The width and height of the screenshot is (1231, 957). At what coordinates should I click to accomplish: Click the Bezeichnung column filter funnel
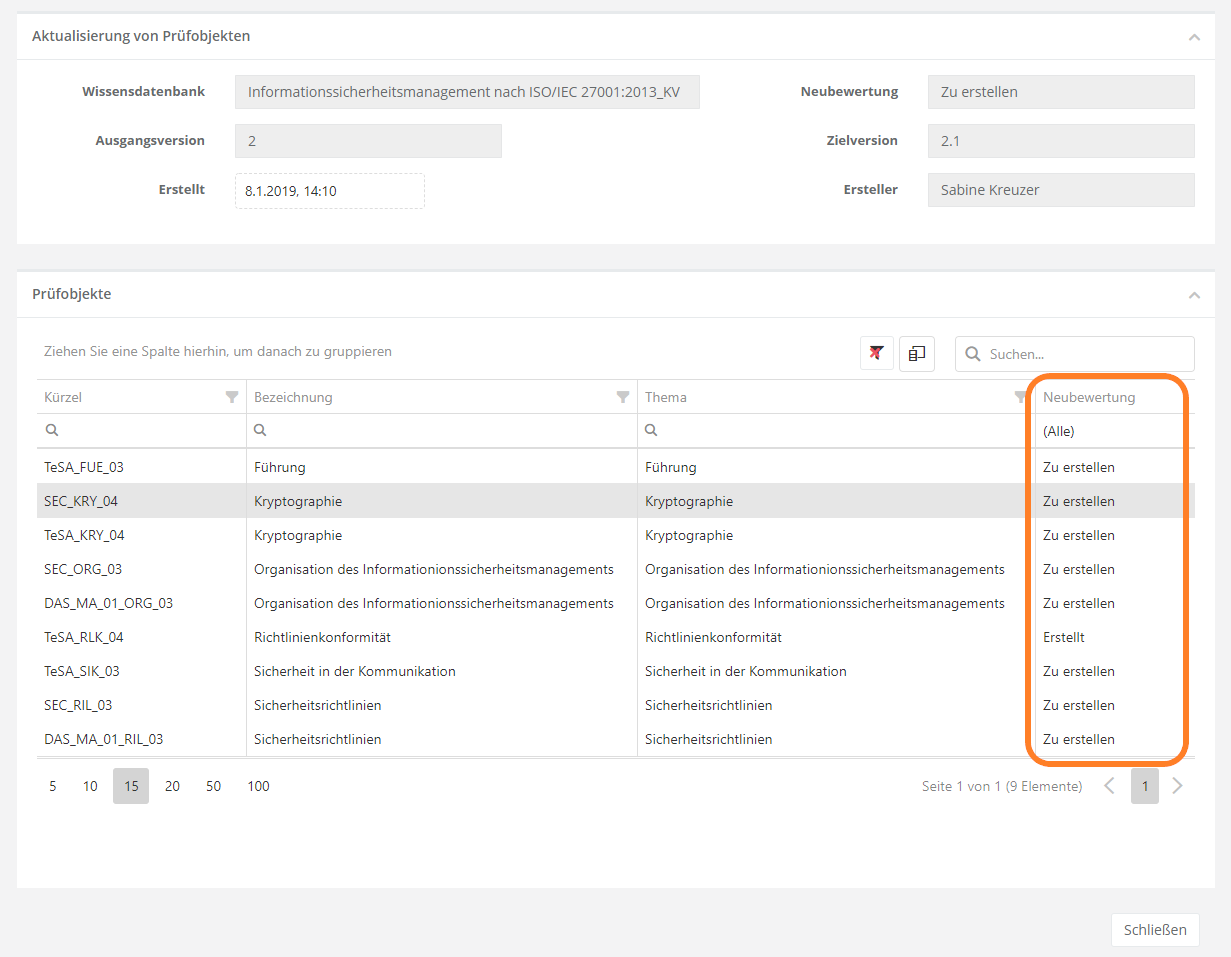pos(623,398)
